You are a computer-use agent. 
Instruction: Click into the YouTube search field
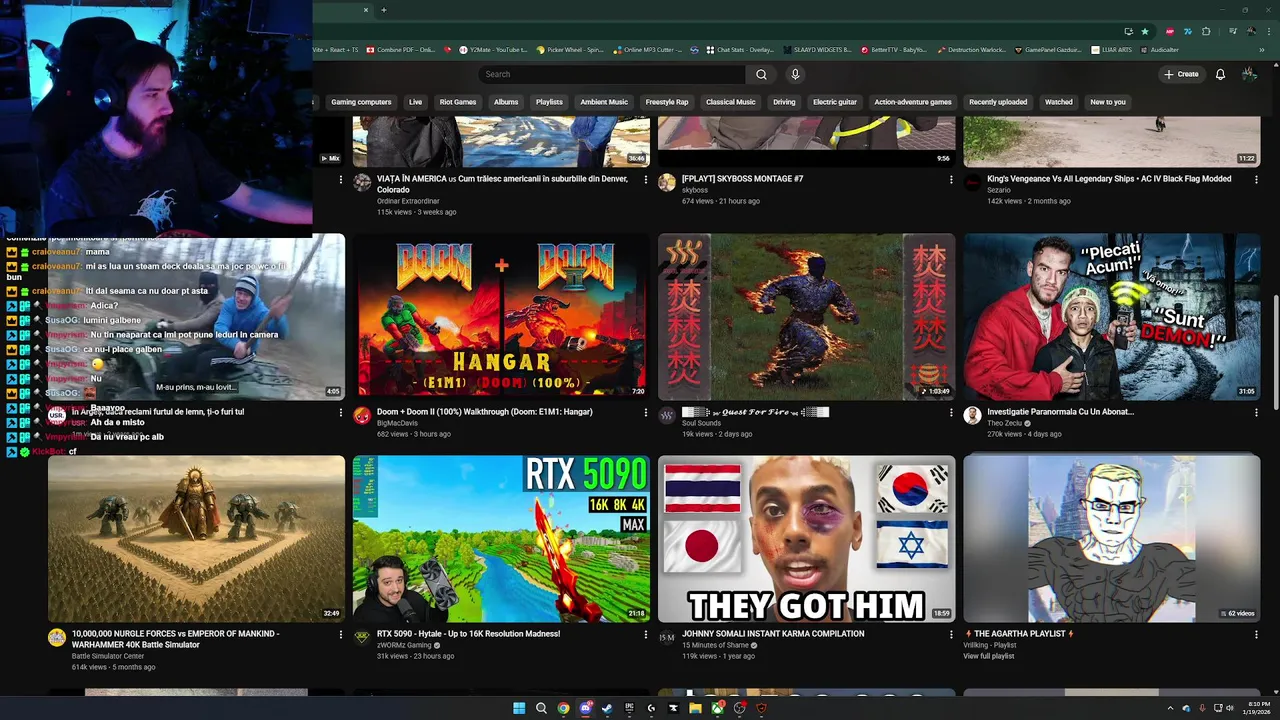point(612,74)
